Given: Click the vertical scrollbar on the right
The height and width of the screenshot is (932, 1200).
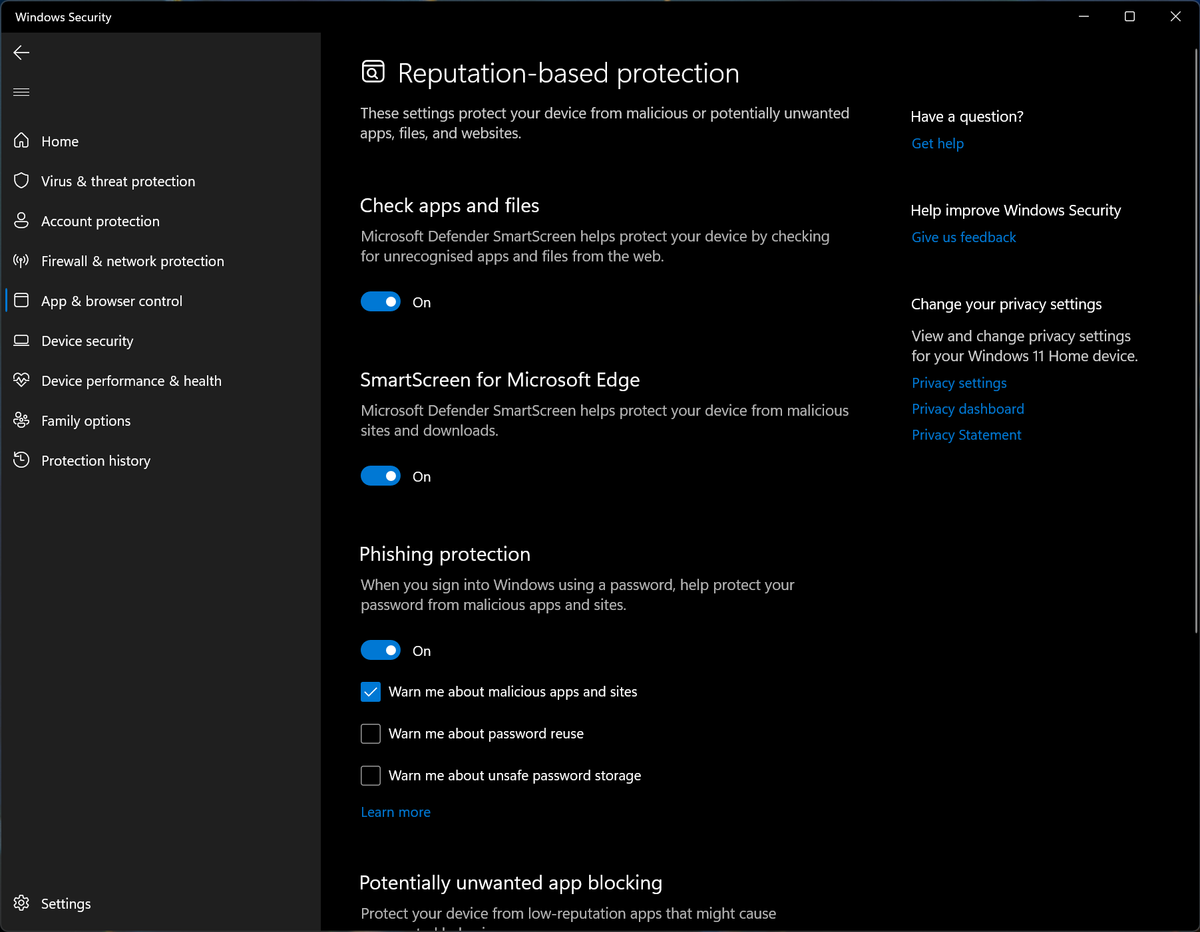Looking at the screenshot, I should coord(1196,340).
